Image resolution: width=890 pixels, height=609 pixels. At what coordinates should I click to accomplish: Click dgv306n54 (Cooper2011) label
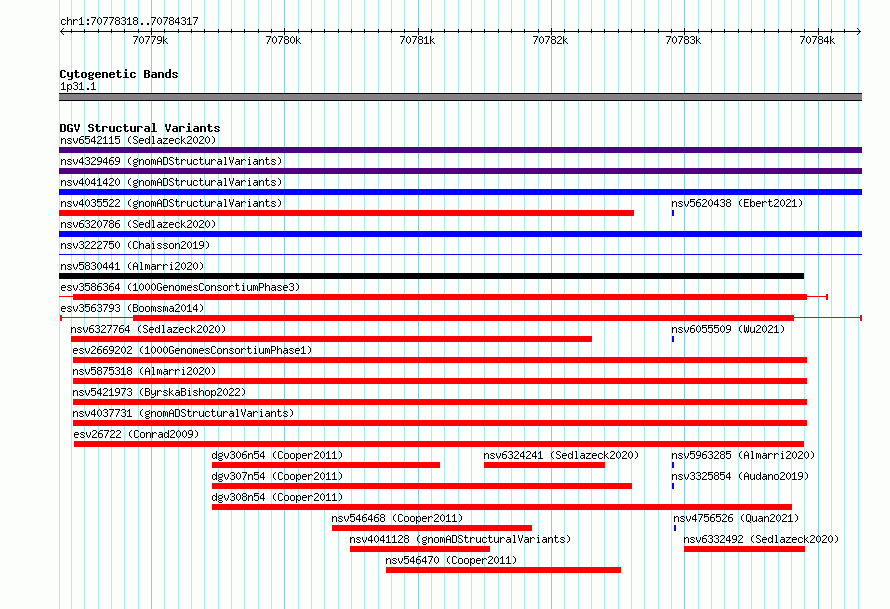pos(277,455)
